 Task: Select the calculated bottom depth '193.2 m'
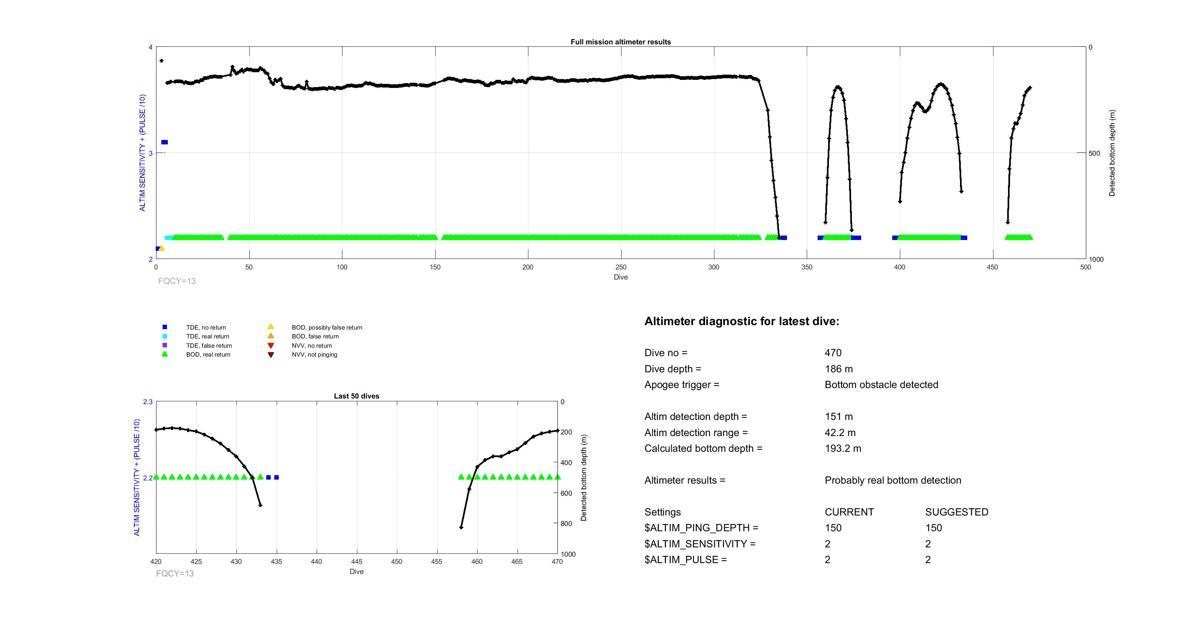pos(845,449)
